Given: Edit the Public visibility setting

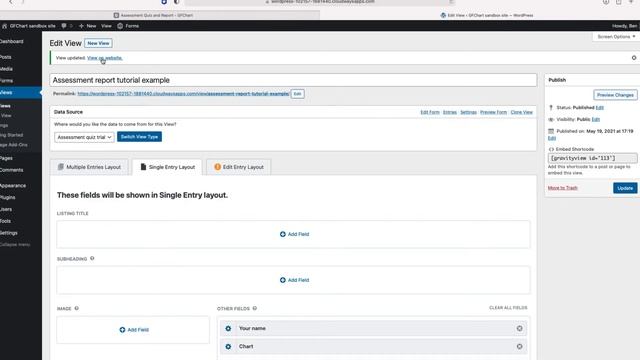Looking at the screenshot, I should (596, 120).
